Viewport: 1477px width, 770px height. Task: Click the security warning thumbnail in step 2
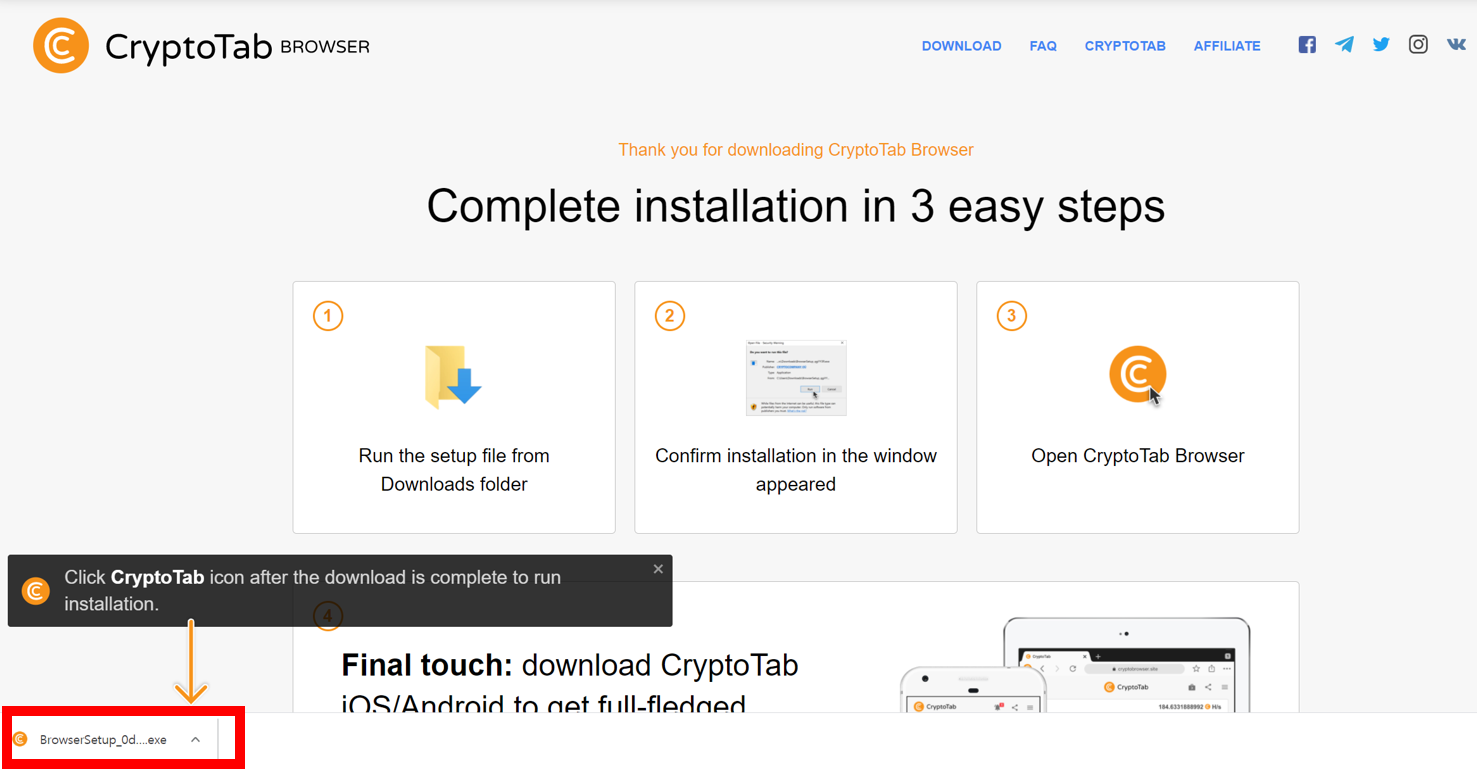[x=796, y=377]
